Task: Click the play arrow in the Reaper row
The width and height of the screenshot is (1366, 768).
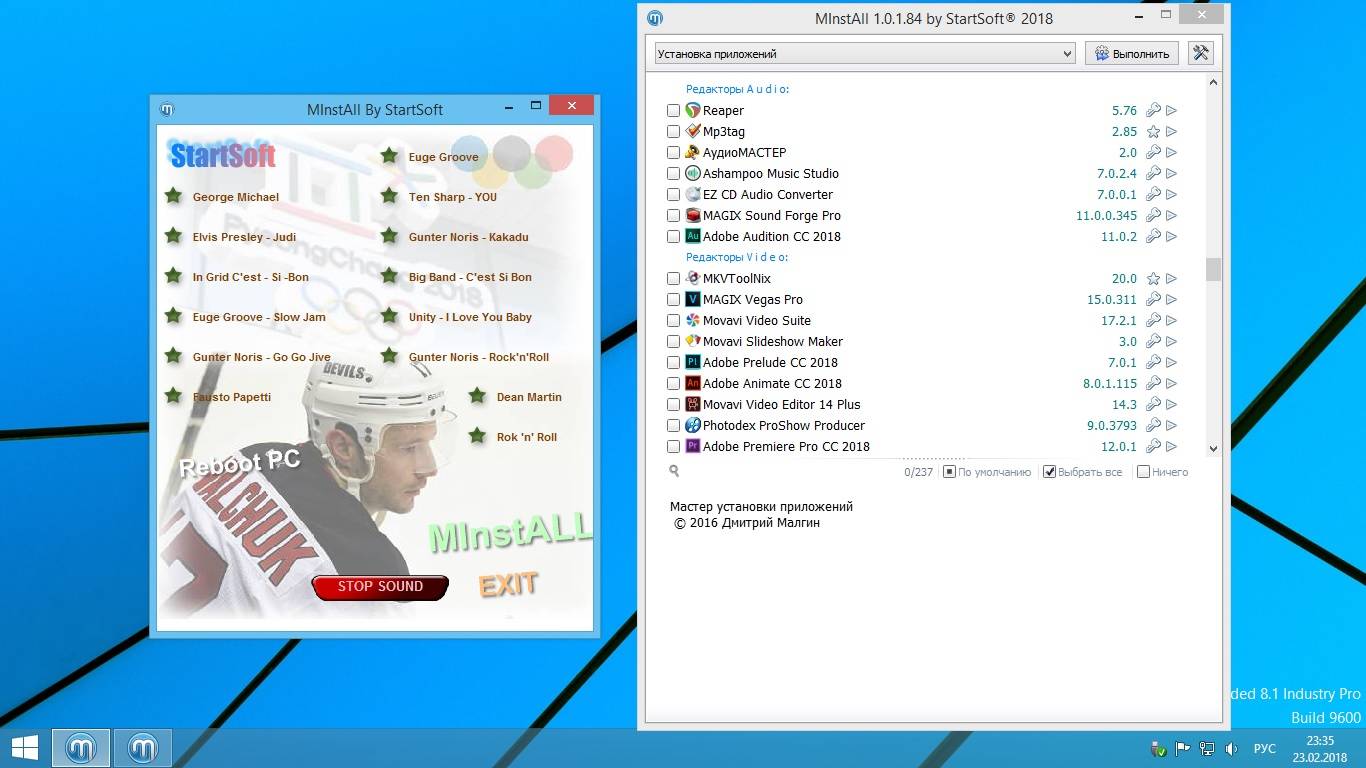Action: pos(1171,111)
